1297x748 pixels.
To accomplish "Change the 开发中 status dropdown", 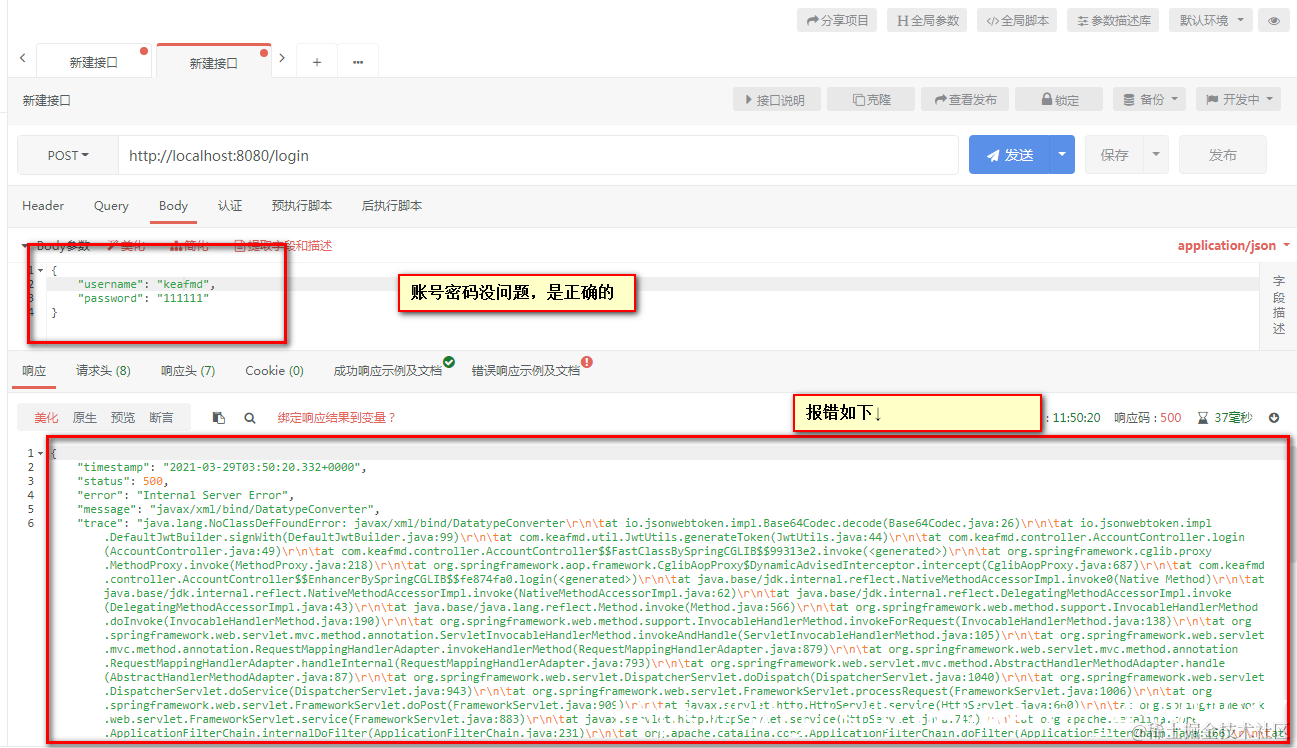I will (x=1238, y=100).
